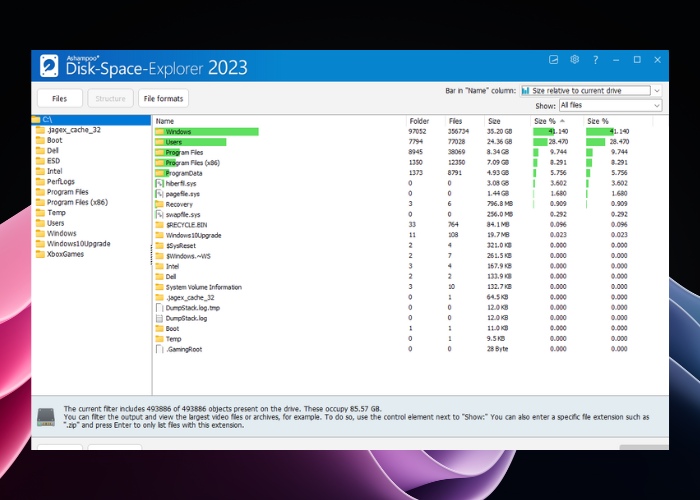
Task: Click 35.20 GB size value
Action: point(500,132)
